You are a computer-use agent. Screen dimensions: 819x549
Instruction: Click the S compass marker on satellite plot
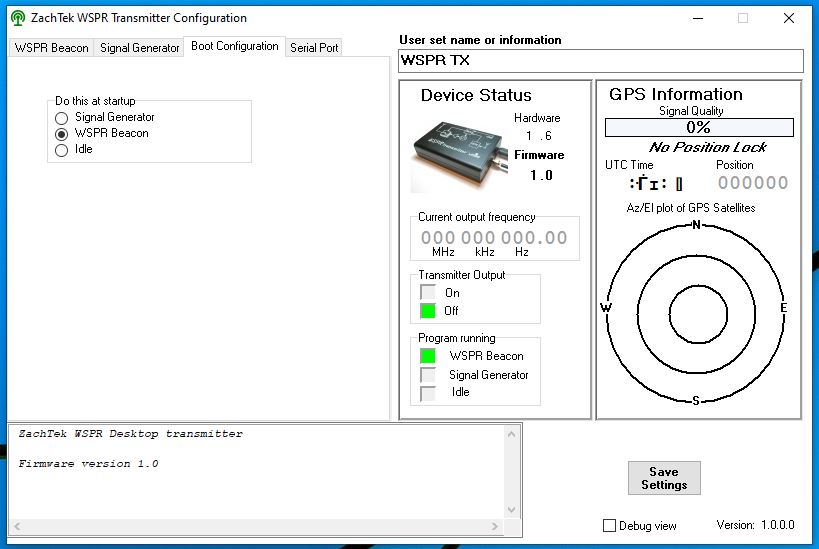pos(696,401)
